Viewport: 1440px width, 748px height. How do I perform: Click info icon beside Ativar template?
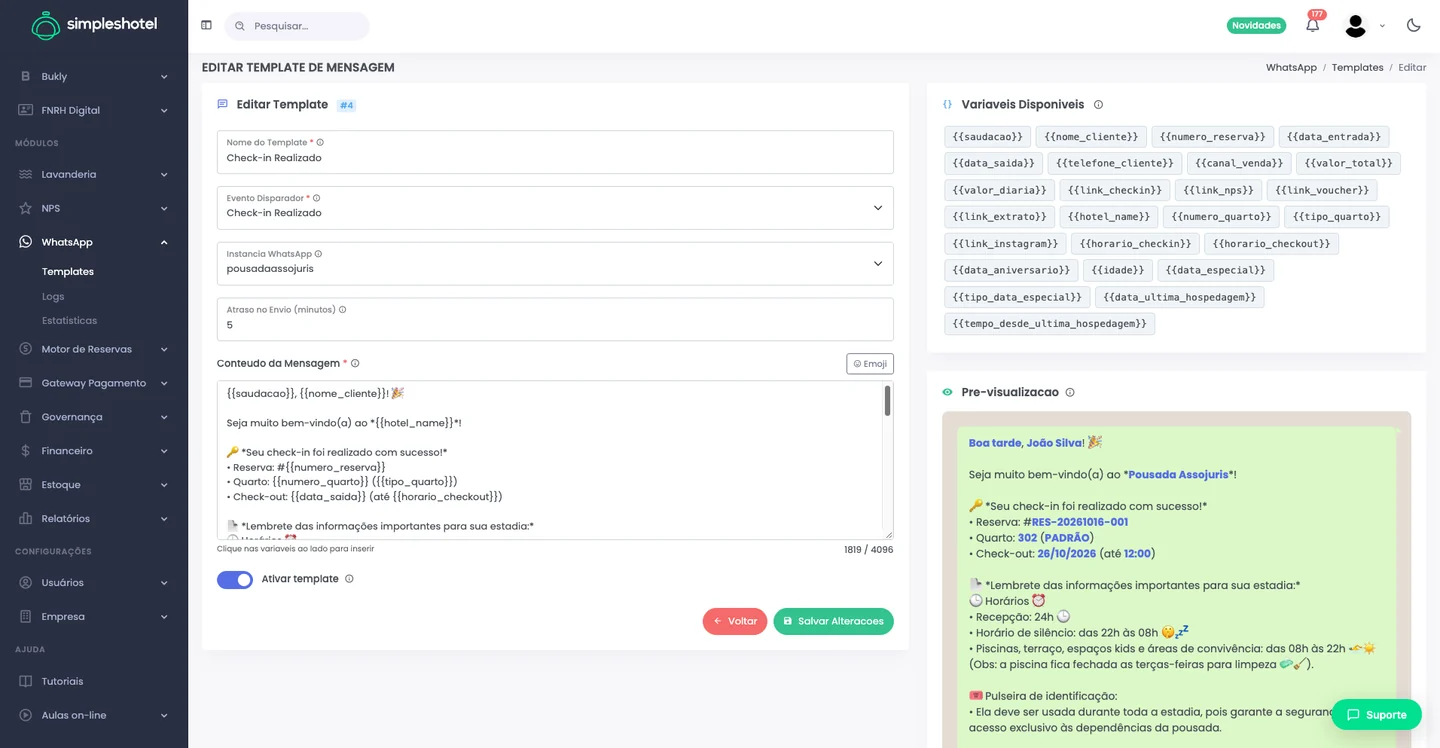349,579
